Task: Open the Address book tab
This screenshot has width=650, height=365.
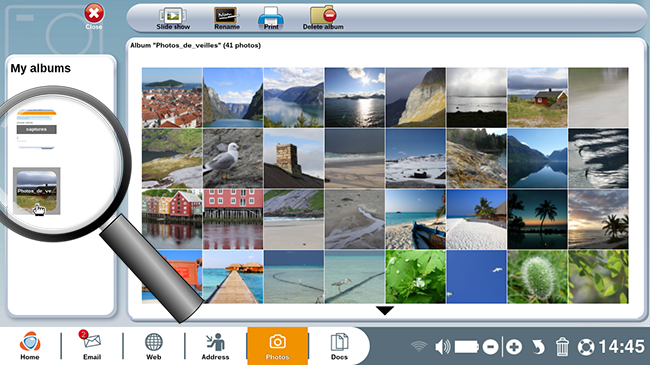Action: point(215,346)
